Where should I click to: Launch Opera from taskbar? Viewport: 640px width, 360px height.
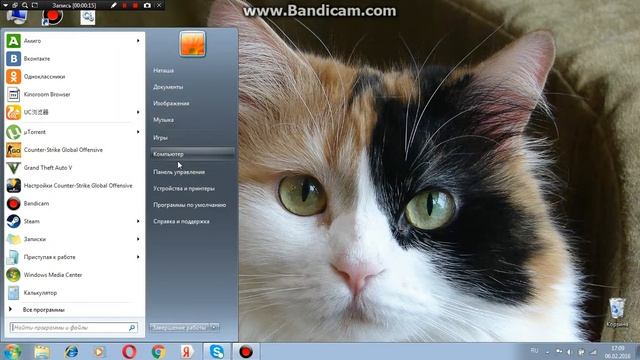pos(129,351)
